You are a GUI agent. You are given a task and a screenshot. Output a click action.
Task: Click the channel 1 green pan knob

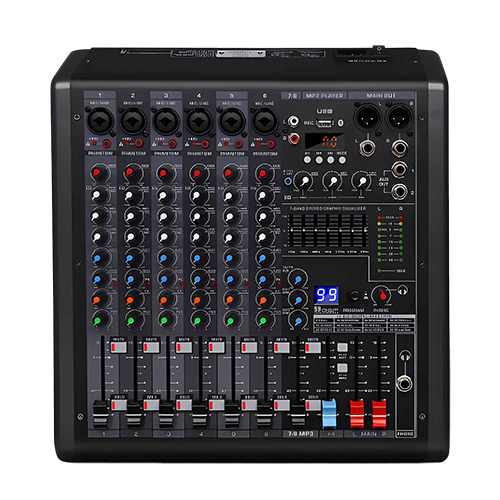(x=99, y=320)
